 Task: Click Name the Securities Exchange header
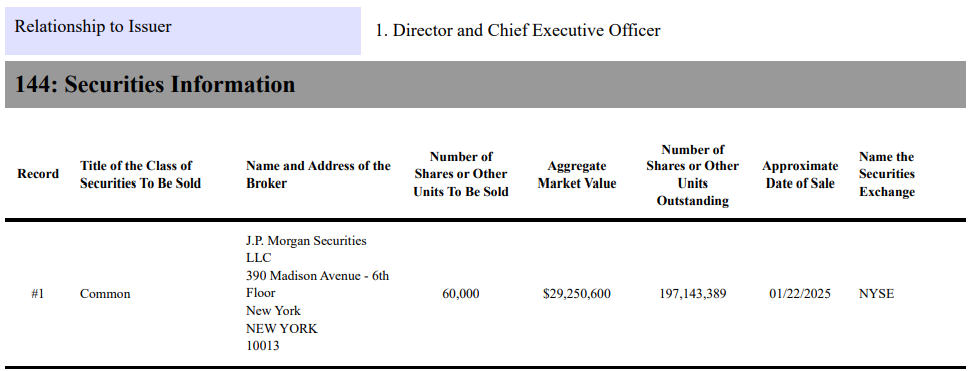[x=887, y=175]
